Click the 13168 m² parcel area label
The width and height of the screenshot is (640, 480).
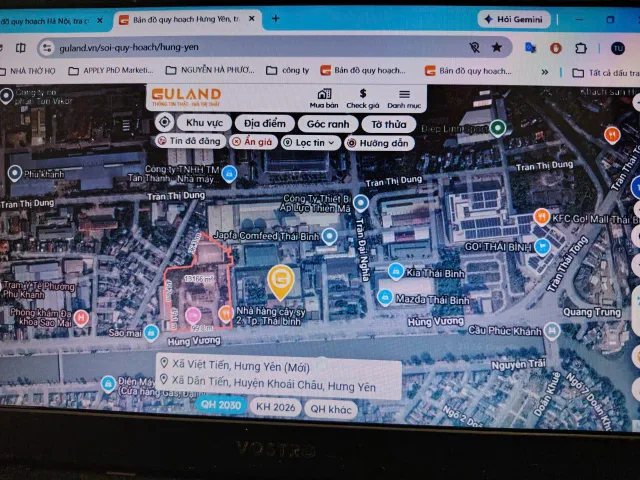pyautogui.click(x=199, y=279)
